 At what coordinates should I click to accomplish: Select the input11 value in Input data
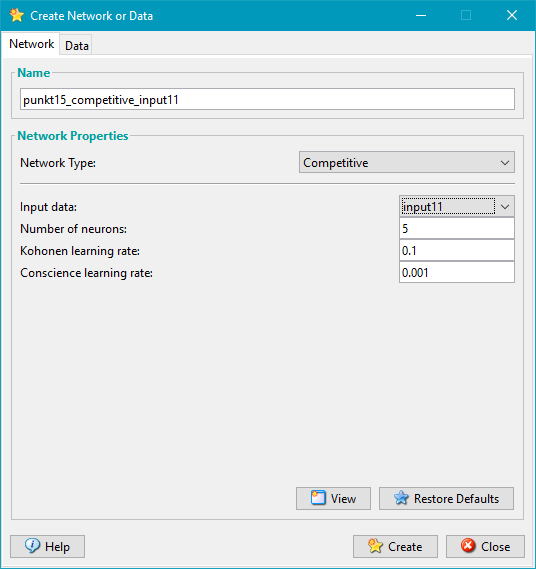point(448,207)
